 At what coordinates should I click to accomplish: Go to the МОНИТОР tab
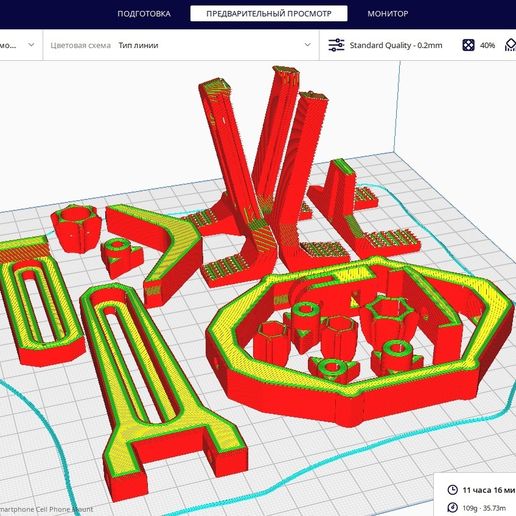[388, 14]
